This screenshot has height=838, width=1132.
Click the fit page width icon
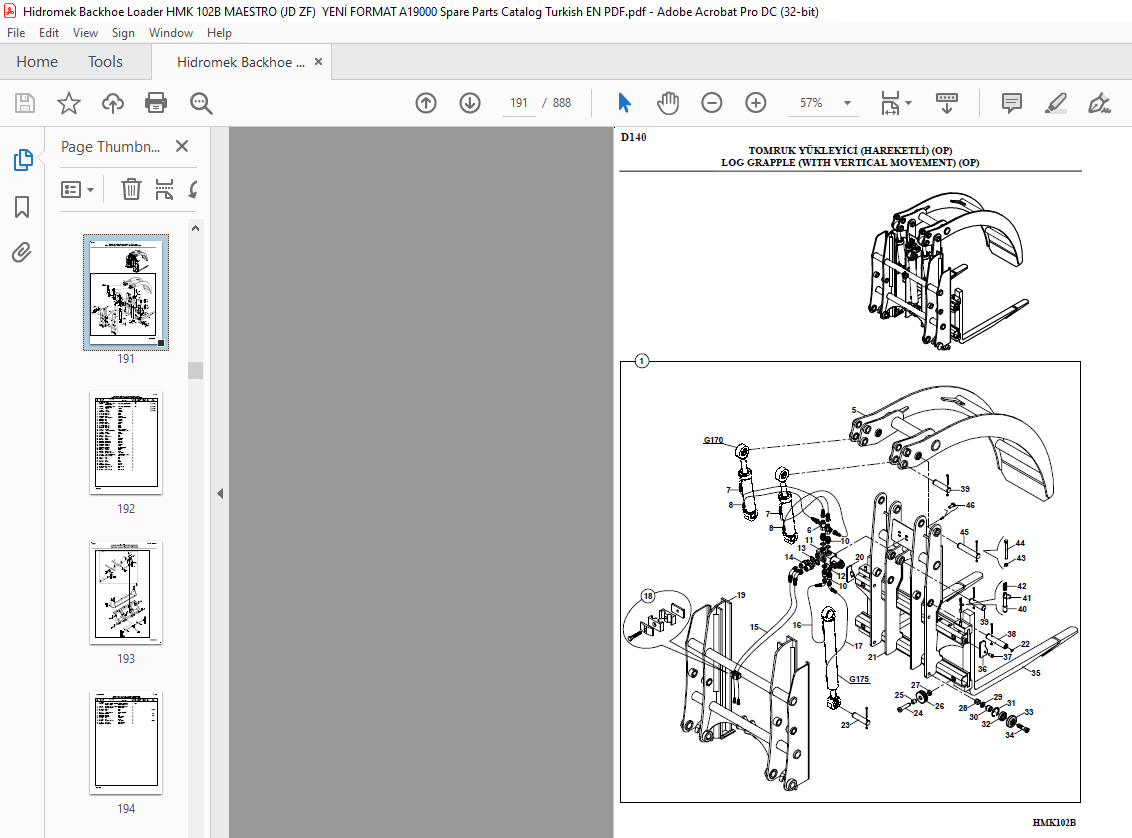[x=890, y=103]
